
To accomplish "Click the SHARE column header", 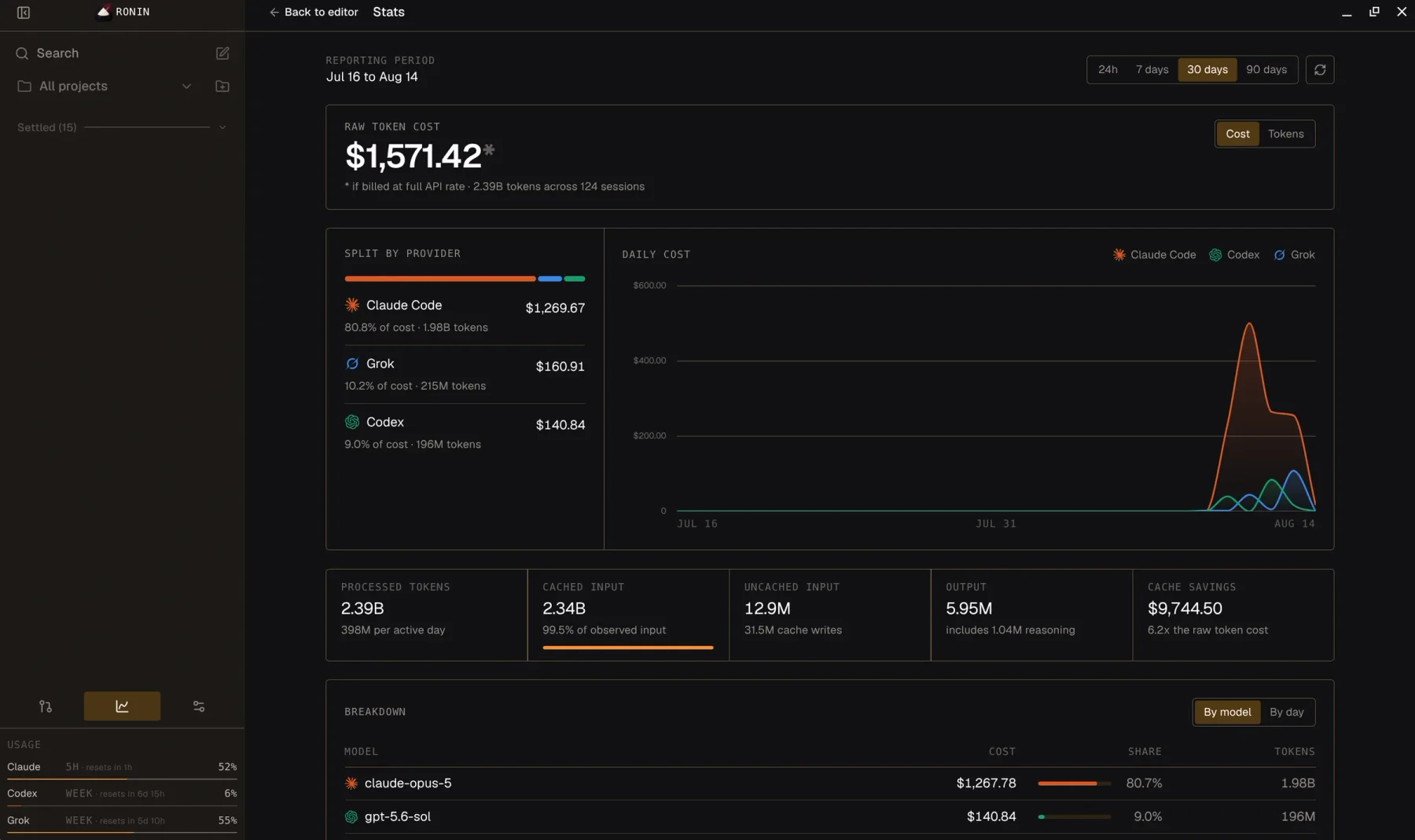I will tap(1145, 752).
